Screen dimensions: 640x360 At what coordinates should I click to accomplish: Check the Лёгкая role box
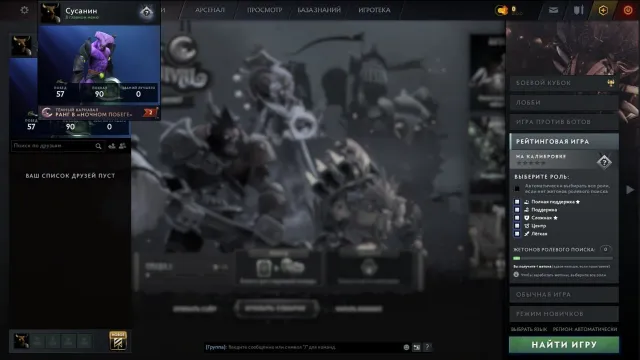517,234
